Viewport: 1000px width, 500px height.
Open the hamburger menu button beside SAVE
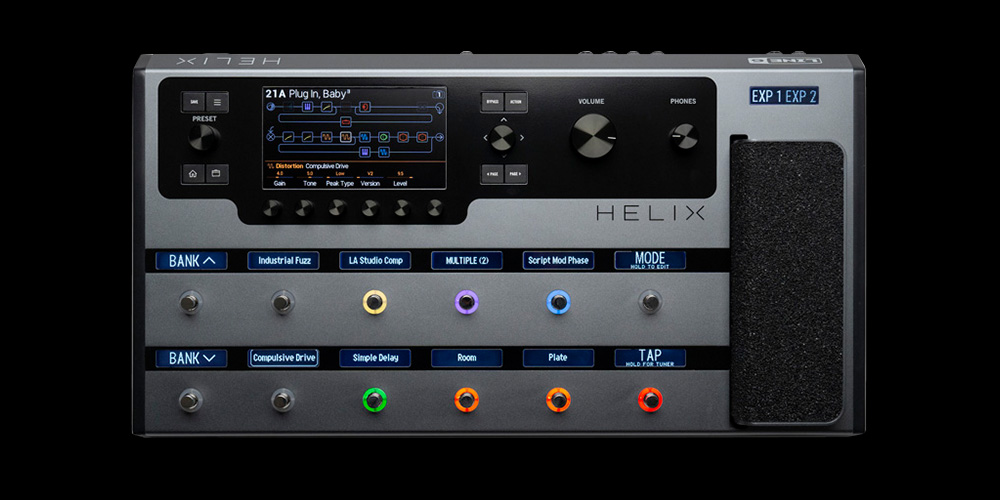tap(217, 101)
